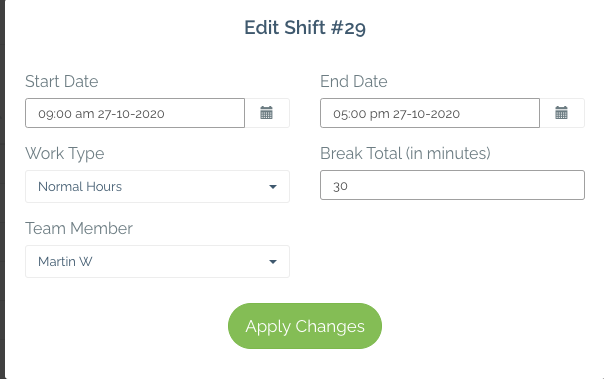
Task: Click the Edit Shift #29 heading
Action: click(305, 28)
